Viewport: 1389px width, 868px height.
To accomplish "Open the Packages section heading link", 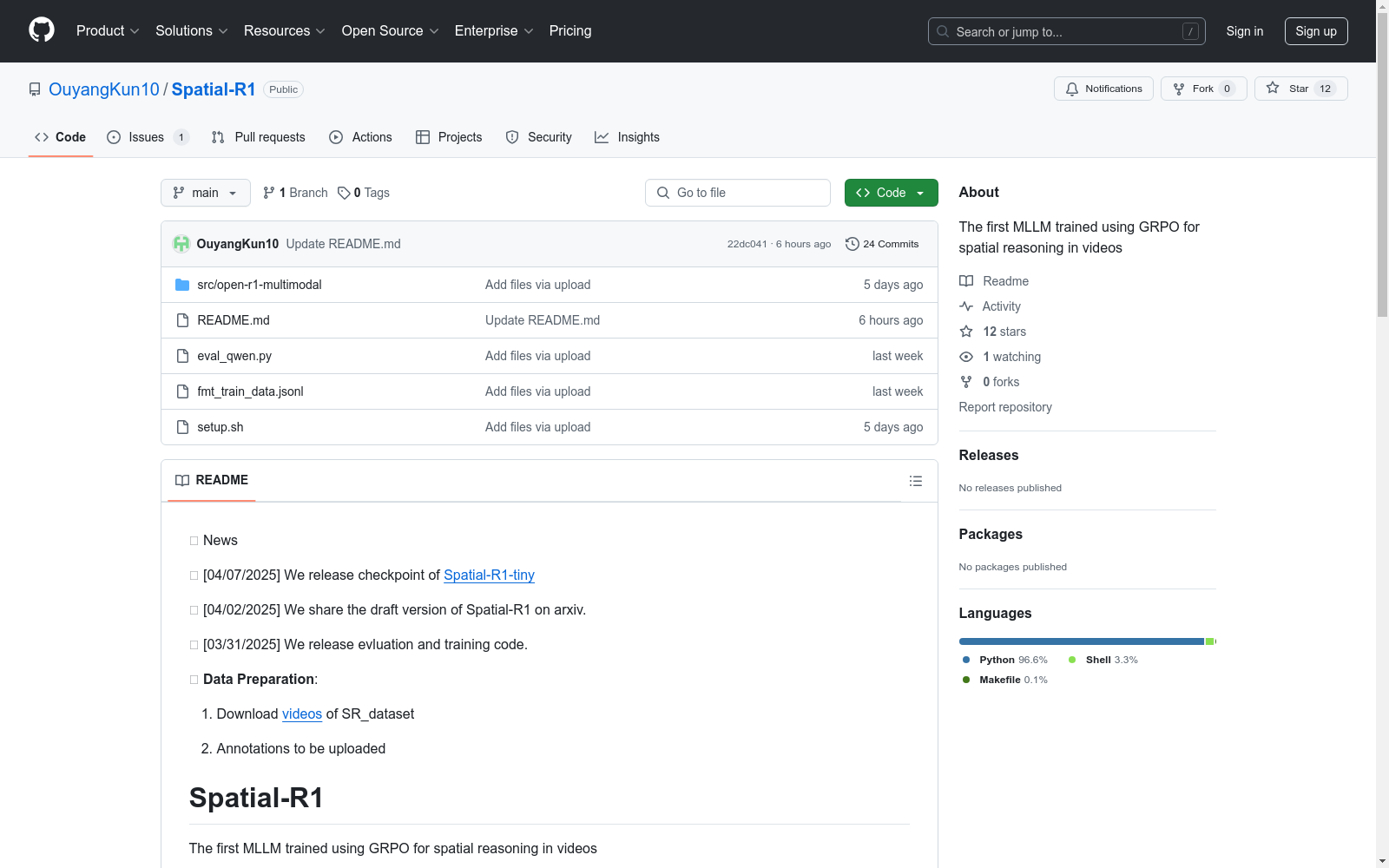I will coord(991,534).
